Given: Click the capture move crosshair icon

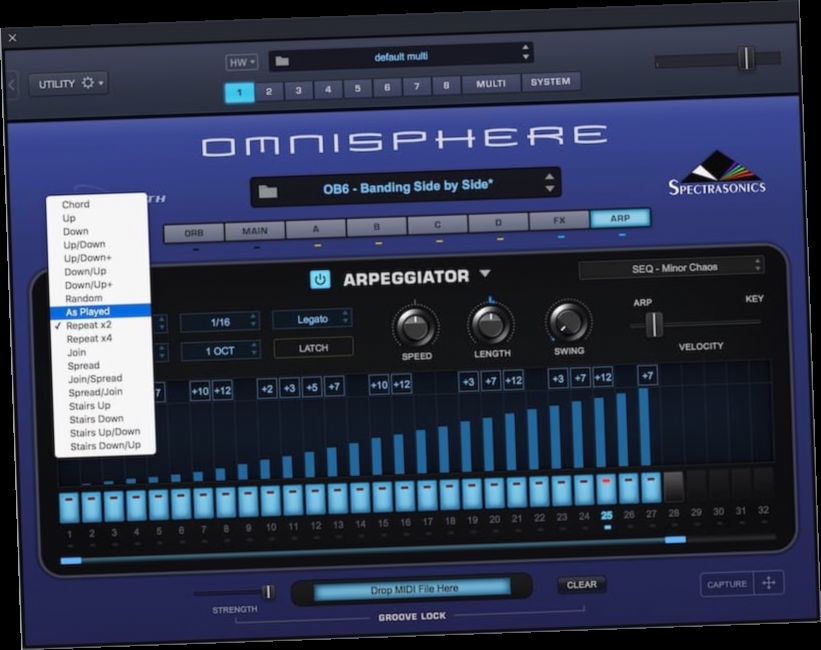Looking at the screenshot, I should pyautogui.click(x=769, y=582).
